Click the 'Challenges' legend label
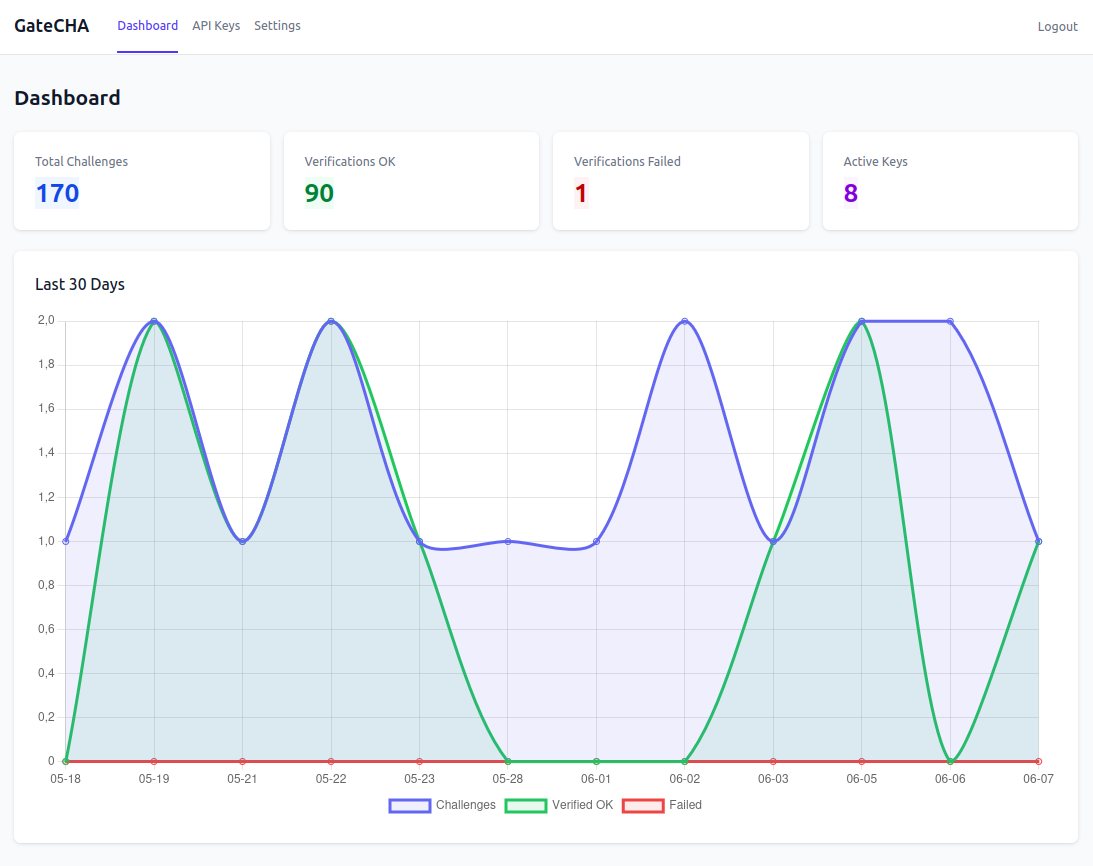 466,805
